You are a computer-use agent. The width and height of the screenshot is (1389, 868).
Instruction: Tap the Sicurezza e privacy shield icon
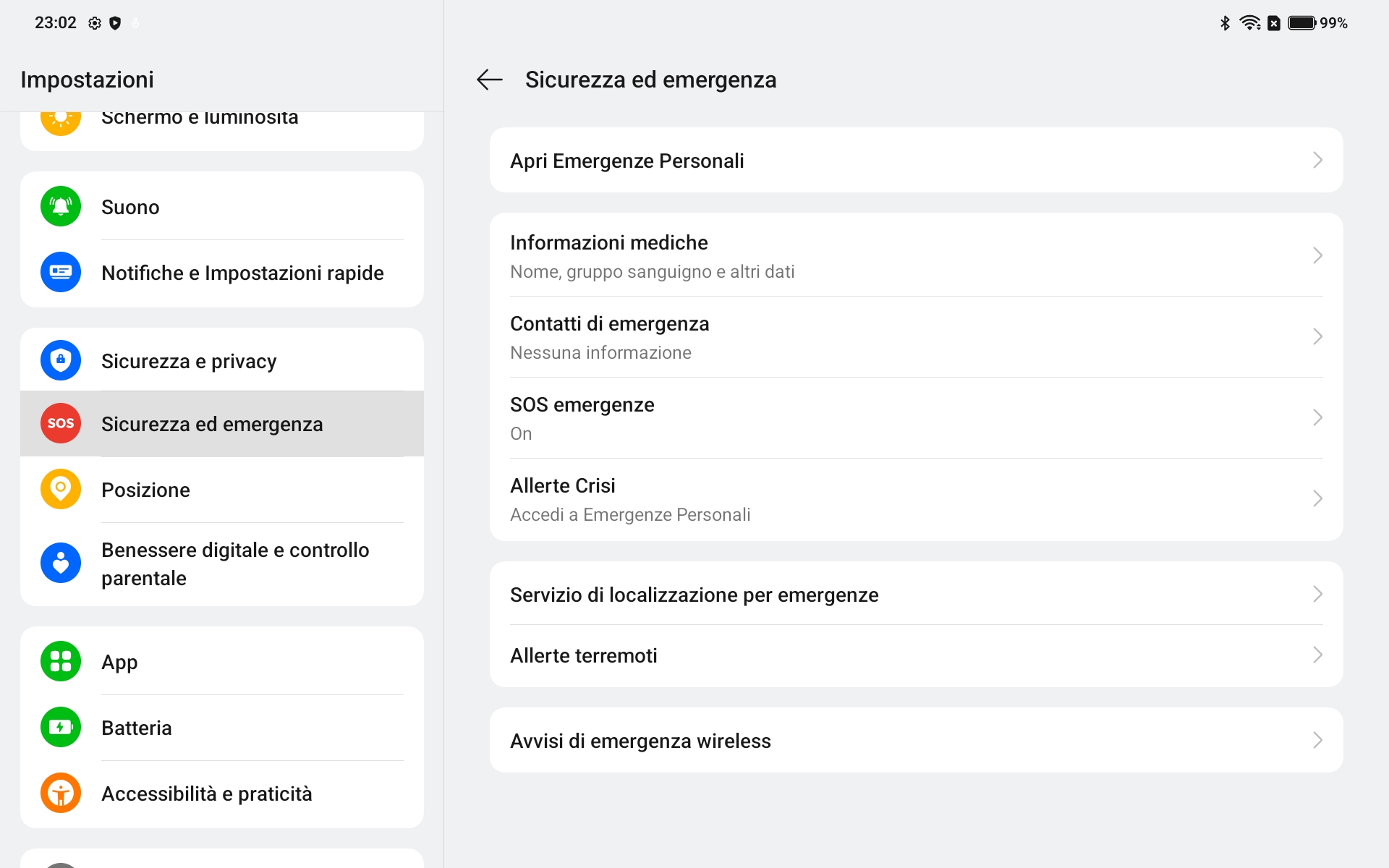(x=61, y=360)
